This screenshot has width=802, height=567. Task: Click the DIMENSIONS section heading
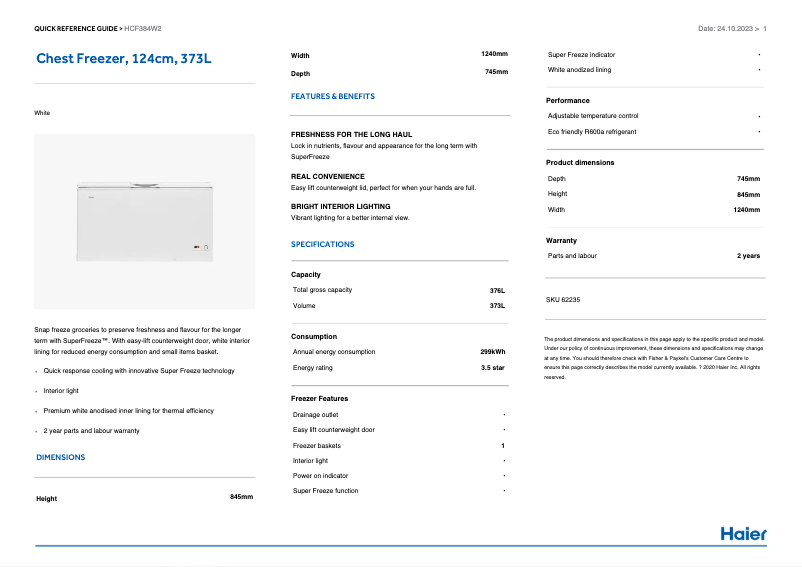click(60, 457)
